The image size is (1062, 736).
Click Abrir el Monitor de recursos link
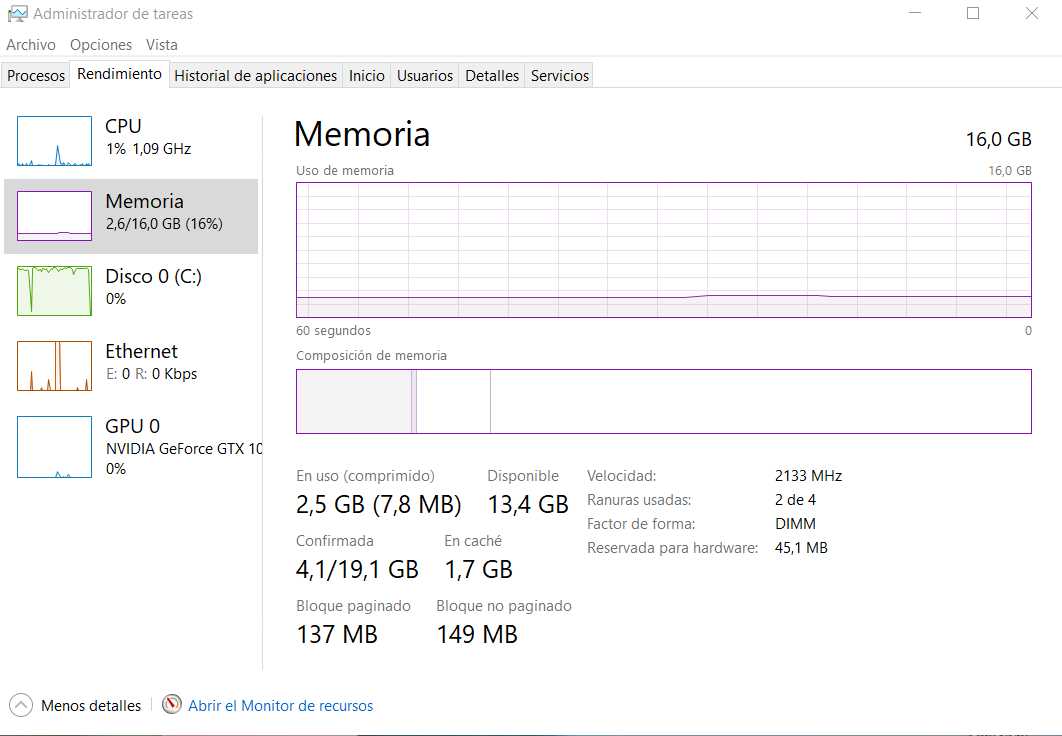pos(281,706)
